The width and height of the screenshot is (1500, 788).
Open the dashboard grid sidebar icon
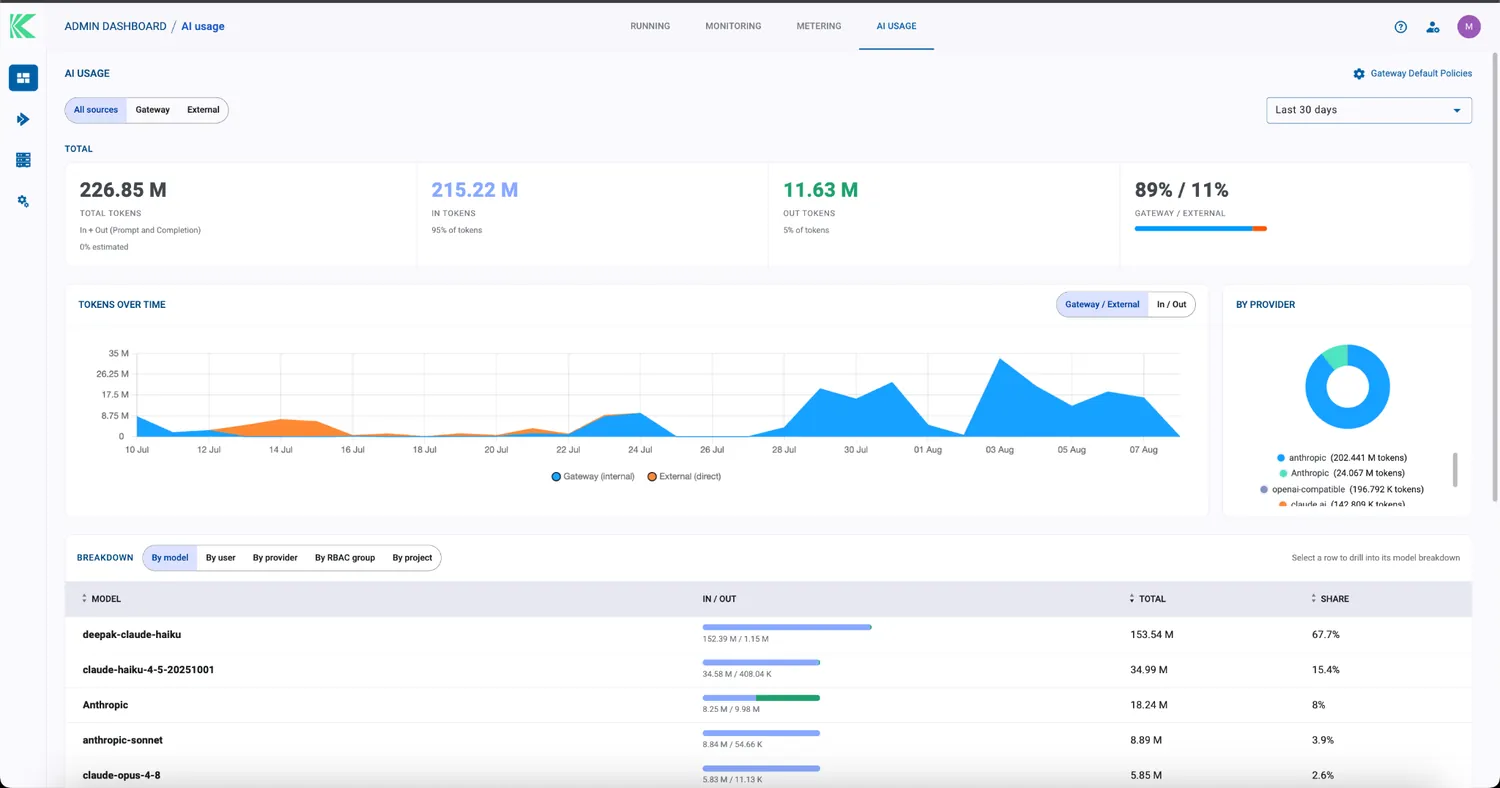[23, 78]
